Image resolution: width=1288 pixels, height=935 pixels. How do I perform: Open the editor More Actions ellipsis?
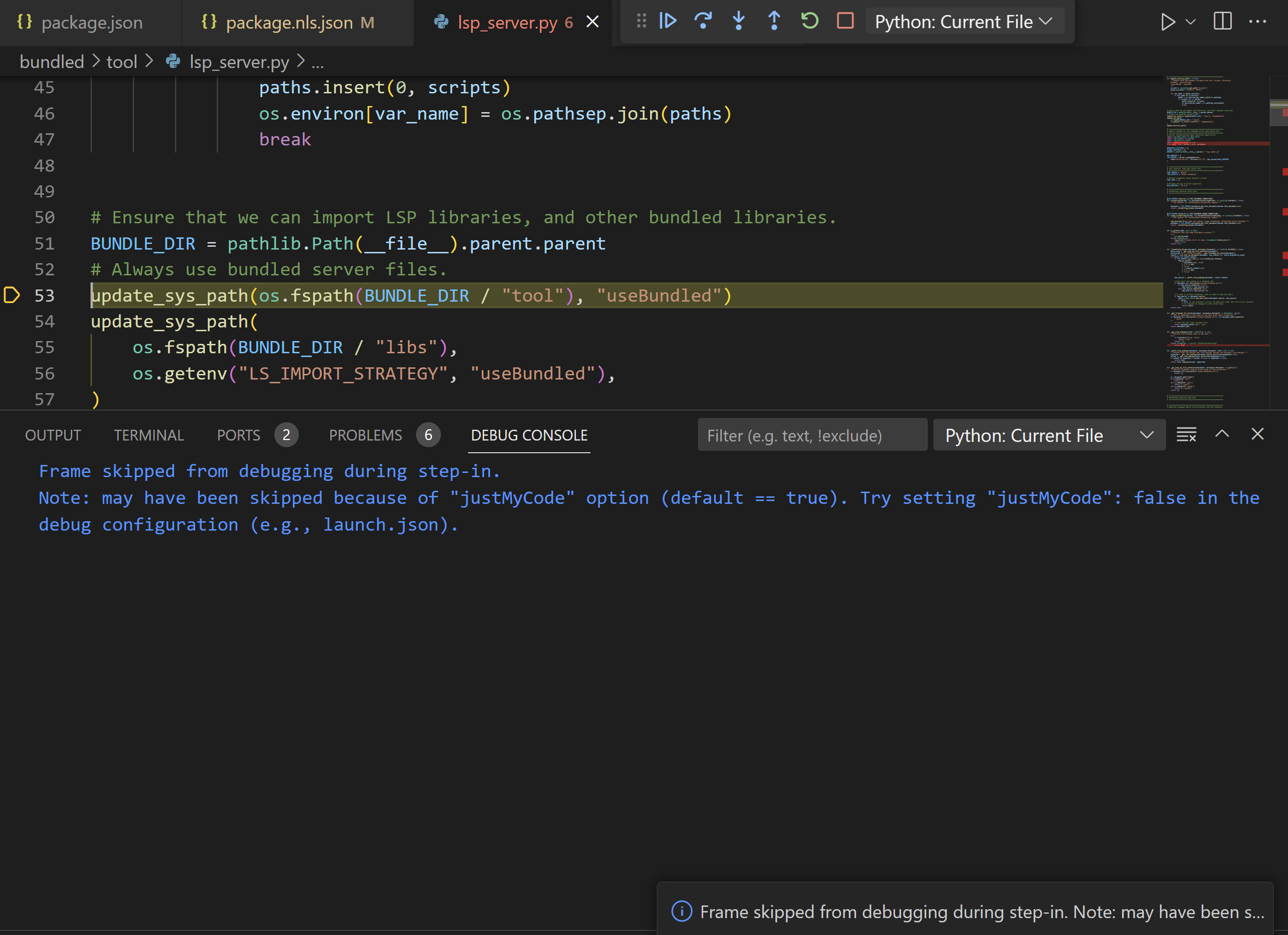click(1258, 22)
